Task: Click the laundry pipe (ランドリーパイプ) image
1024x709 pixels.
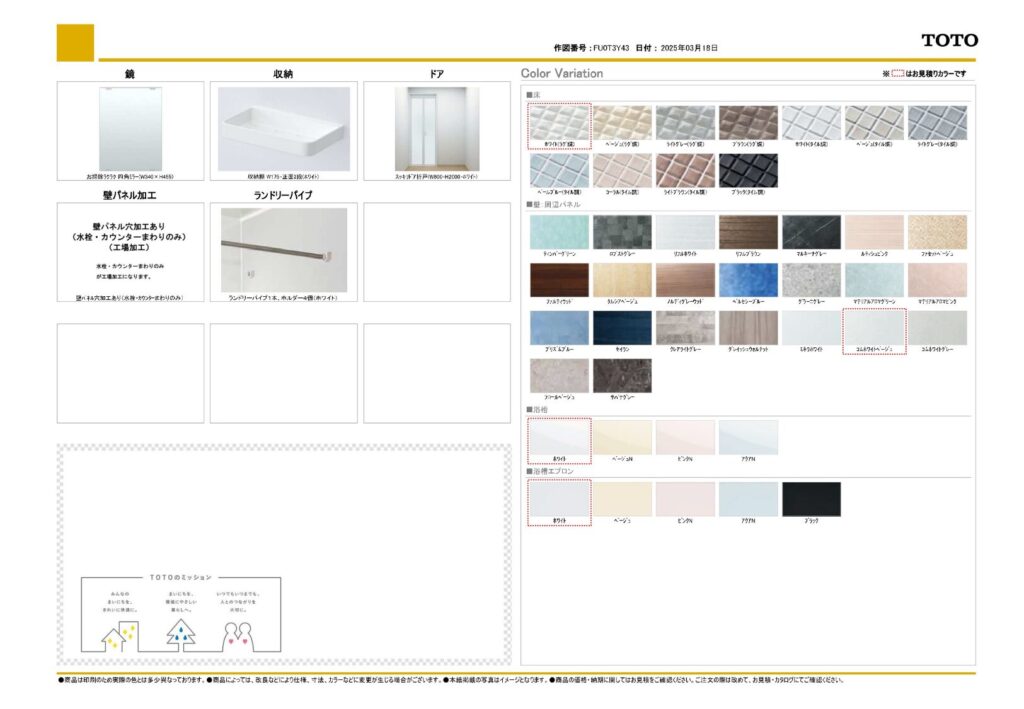Action: [x=284, y=250]
